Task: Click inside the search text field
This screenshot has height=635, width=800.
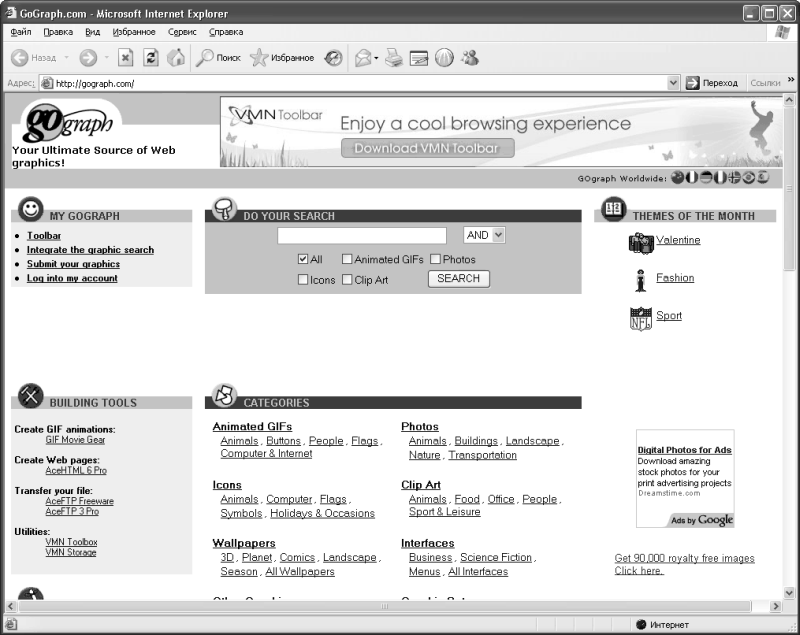Action: (x=367, y=236)
